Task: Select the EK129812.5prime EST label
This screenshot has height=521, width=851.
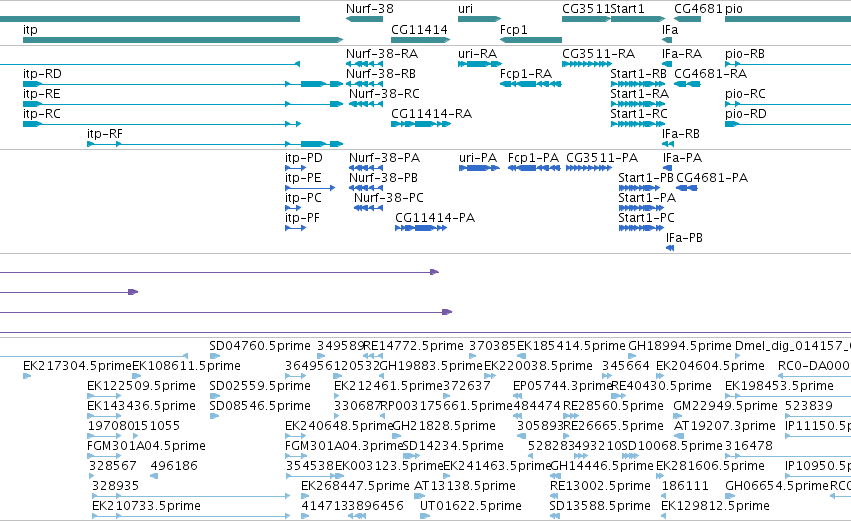Action: click(715, 506)
